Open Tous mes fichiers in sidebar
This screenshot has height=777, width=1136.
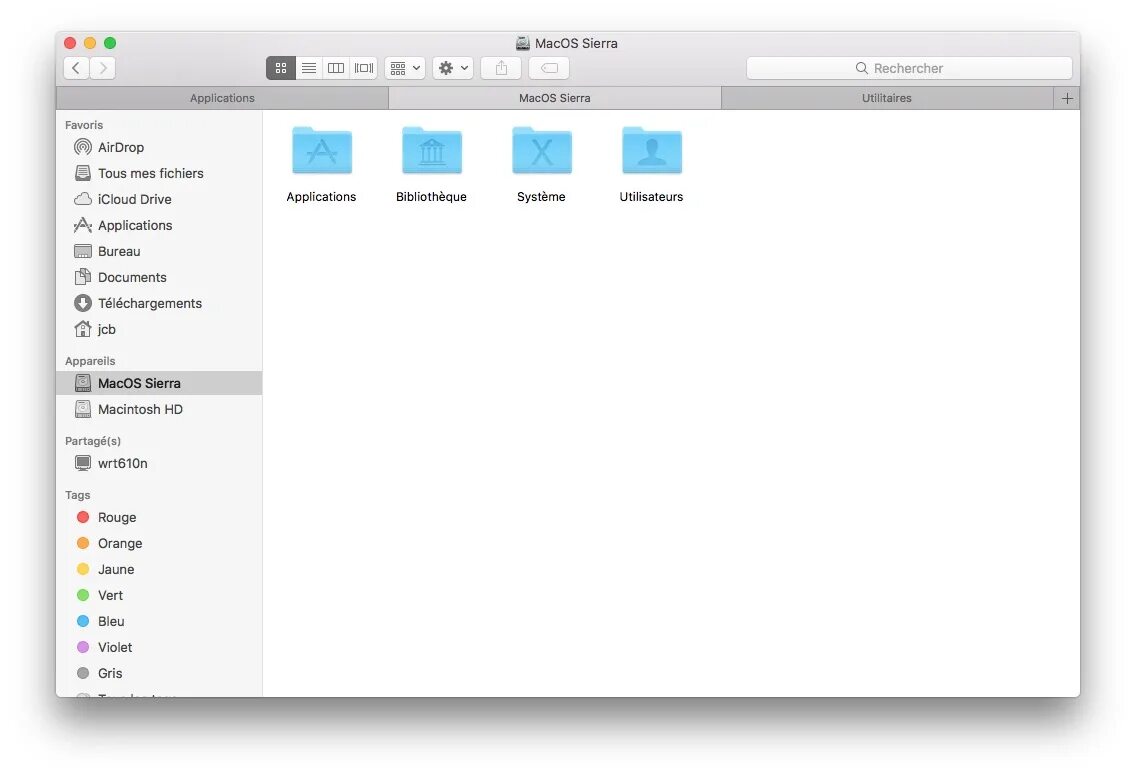coord(159,173)
